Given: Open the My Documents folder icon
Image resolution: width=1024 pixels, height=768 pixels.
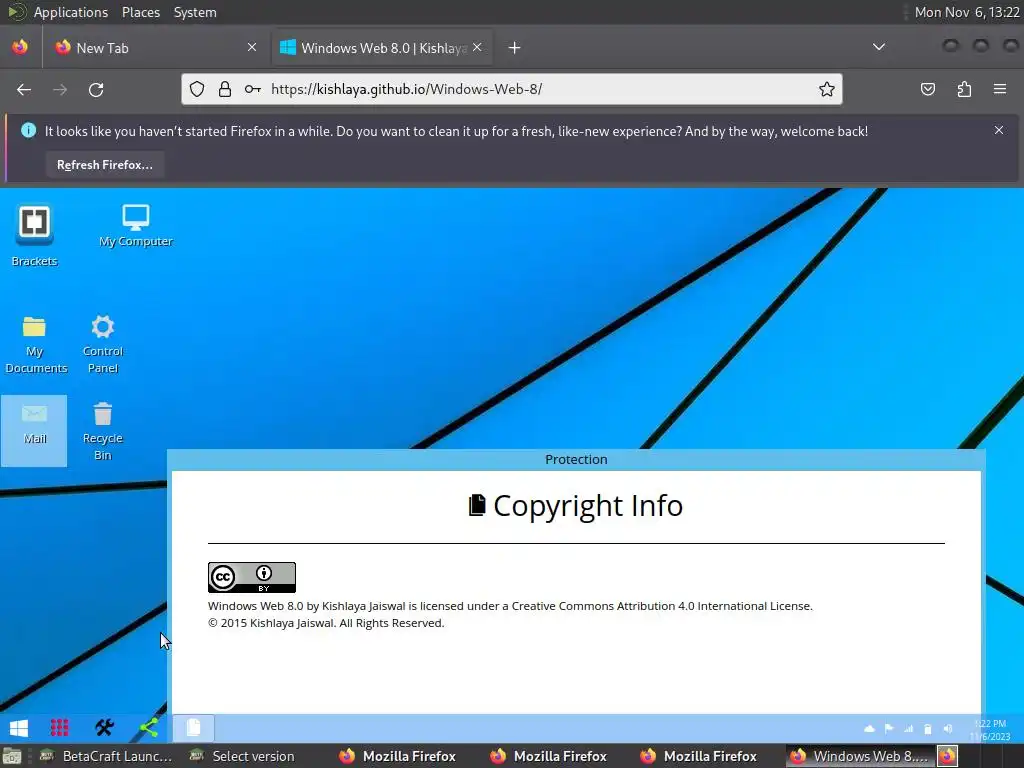Looking at the screenshot, I should (x=35, y=345).
